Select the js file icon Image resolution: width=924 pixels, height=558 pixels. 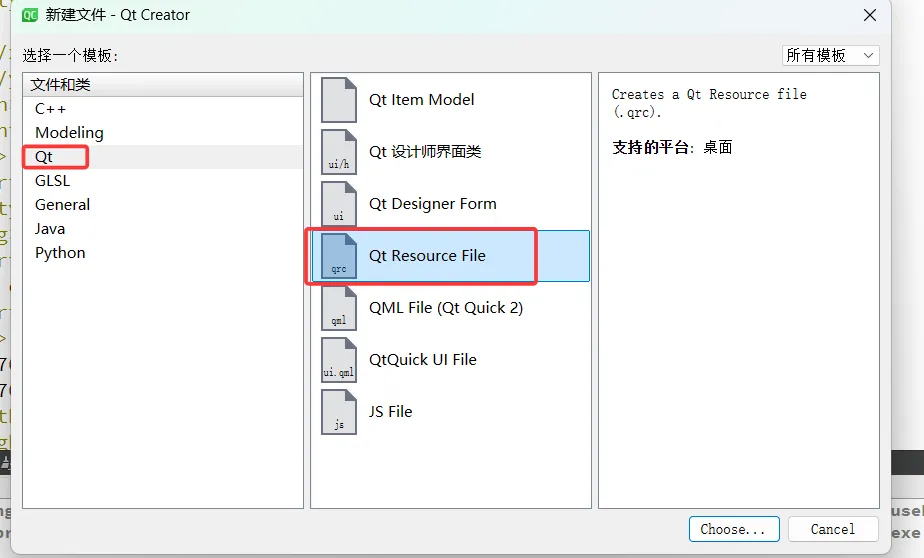coord(339,411)
